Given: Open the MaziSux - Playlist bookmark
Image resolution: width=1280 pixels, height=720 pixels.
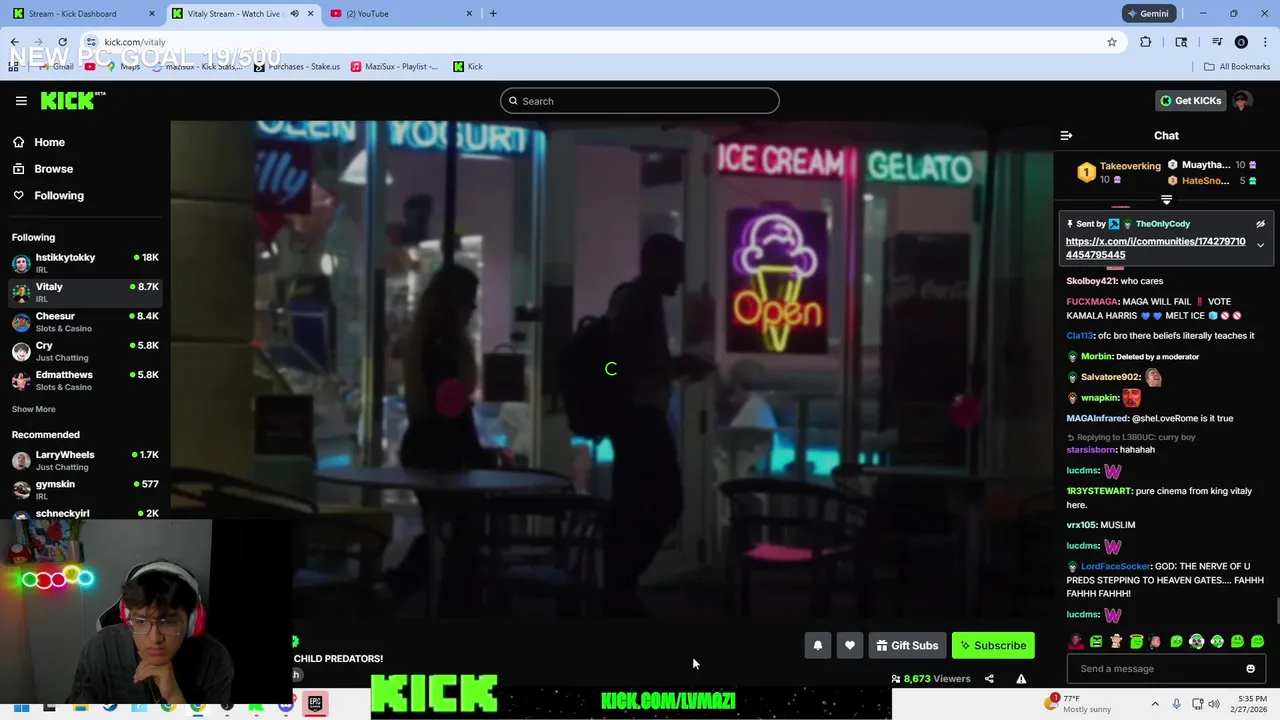Looking at the screenshot, I should (395, 67).
